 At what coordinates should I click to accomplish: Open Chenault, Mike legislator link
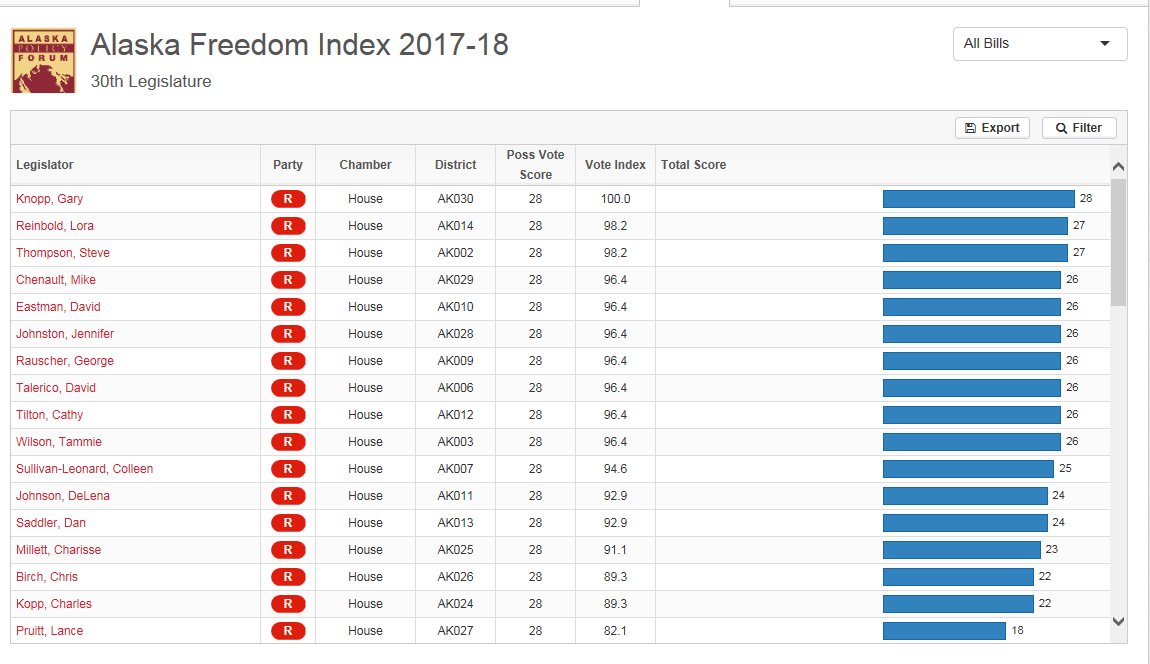coord(56,280)
